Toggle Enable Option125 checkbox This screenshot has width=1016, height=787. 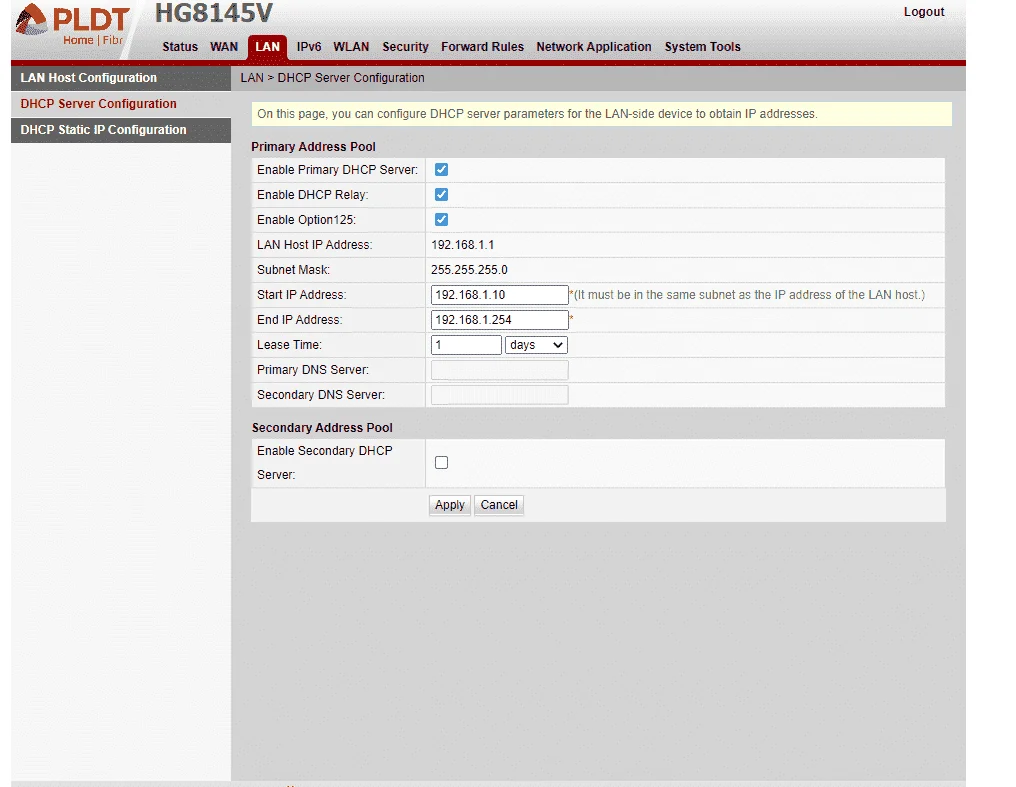pyautogui.click(x=441, y=220)
